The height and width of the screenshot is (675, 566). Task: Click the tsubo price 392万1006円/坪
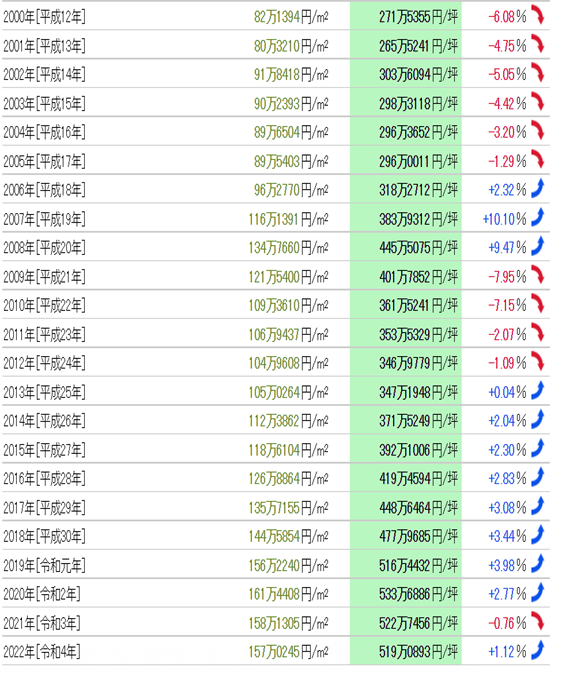tap(418, 450)
